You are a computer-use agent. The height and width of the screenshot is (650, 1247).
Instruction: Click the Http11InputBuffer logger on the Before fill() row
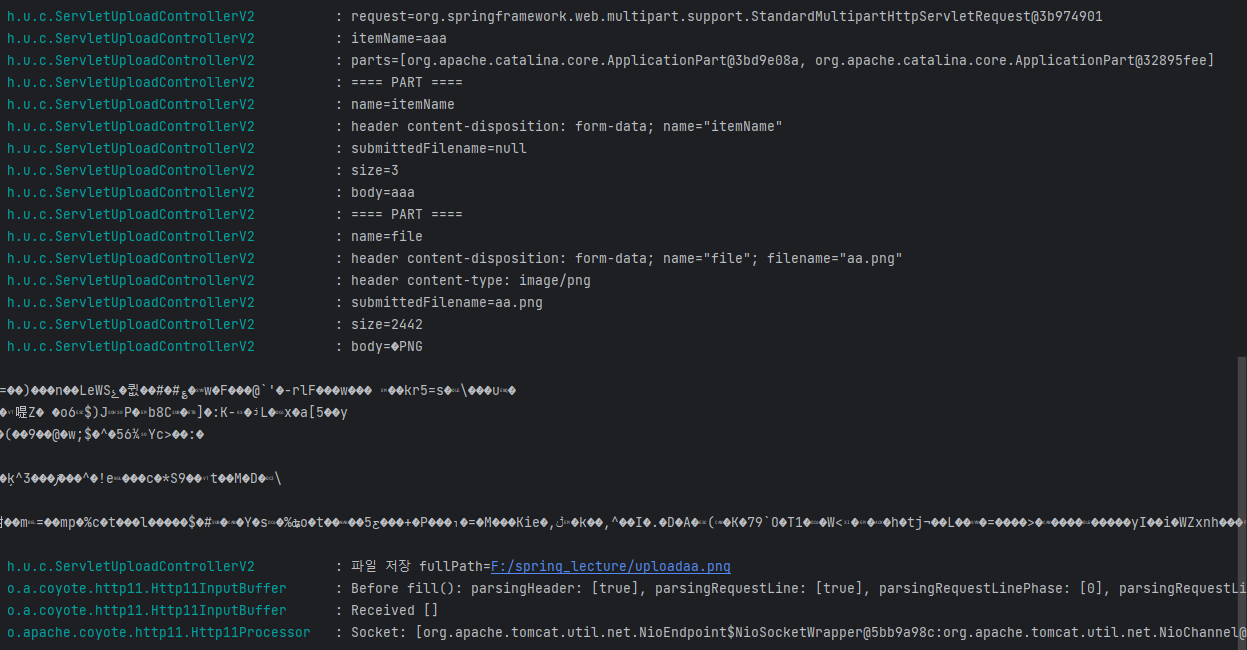click(x=146, y=588)
